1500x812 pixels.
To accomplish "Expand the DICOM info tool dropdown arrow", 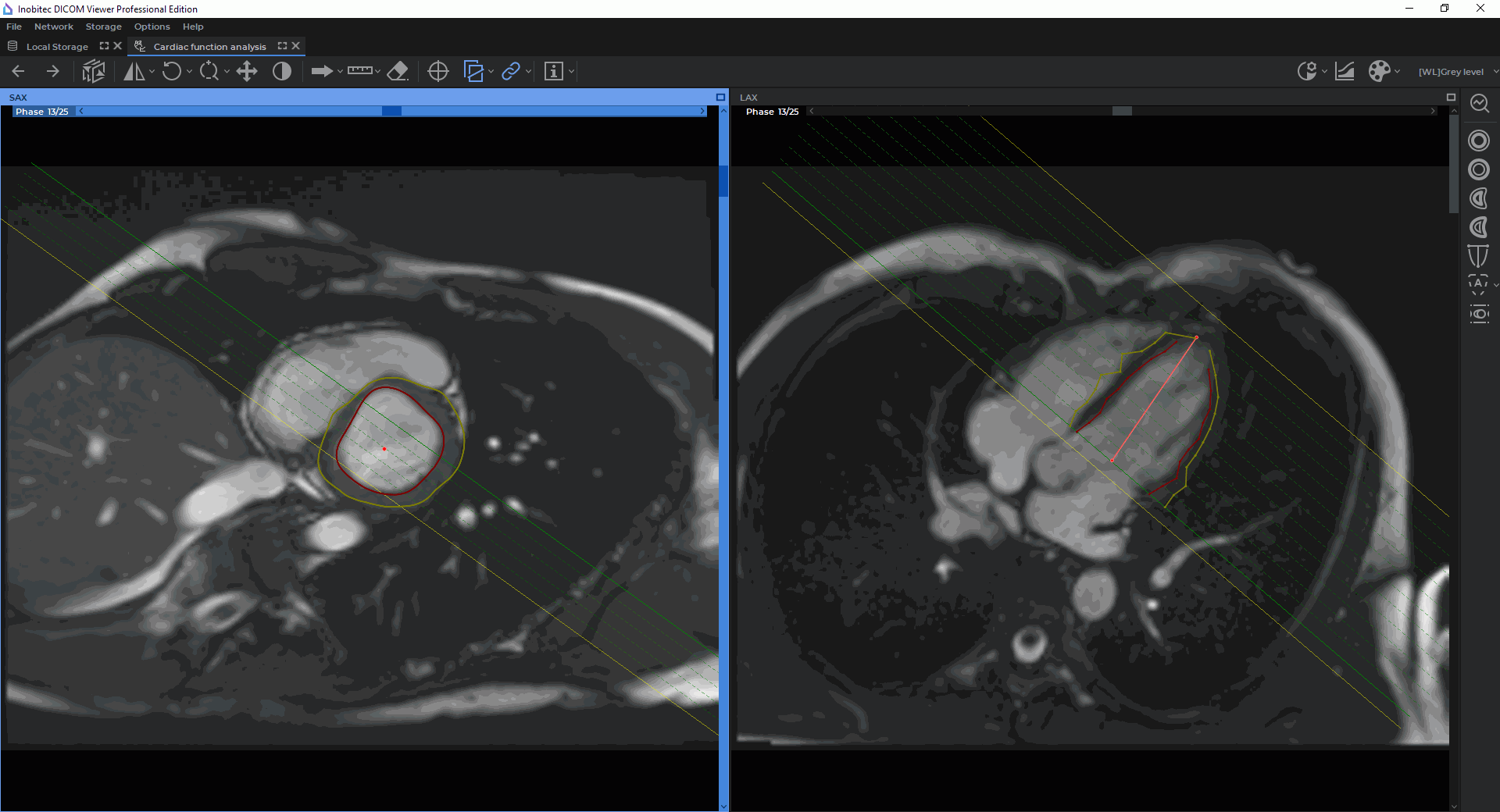I will [572, 72].
